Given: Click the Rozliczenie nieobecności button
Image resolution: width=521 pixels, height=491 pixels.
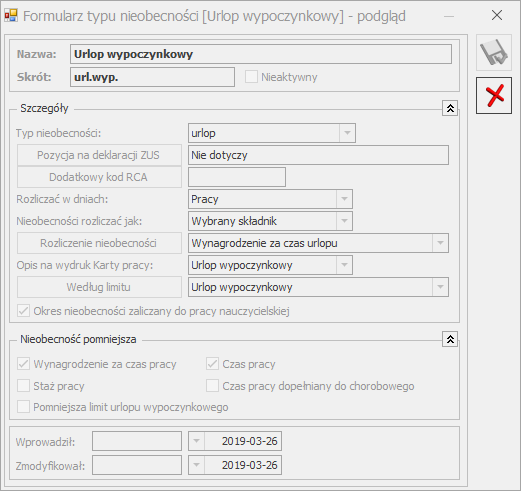Looking at the screenshot, I should (99, 243).
